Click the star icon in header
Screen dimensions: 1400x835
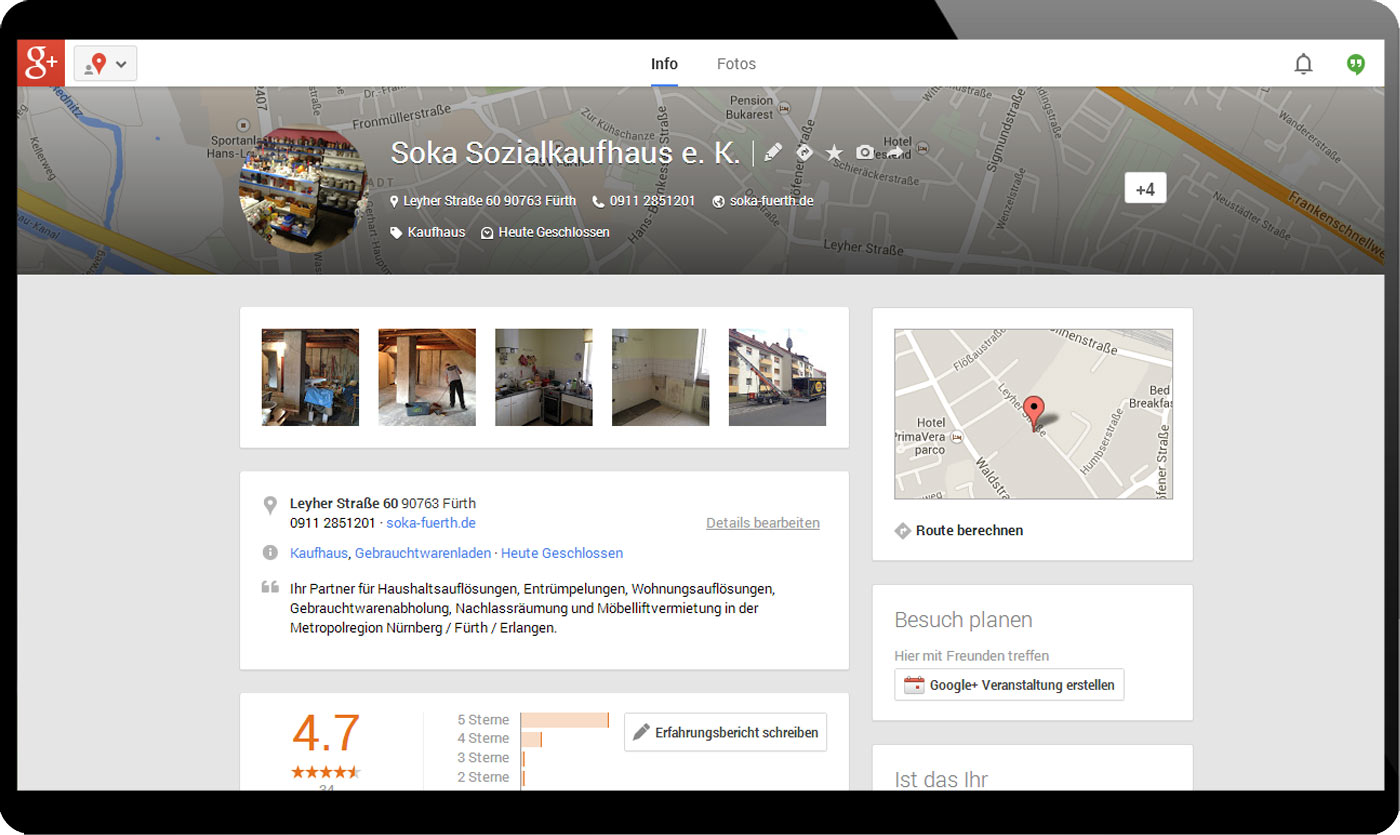tap(834, 152)
